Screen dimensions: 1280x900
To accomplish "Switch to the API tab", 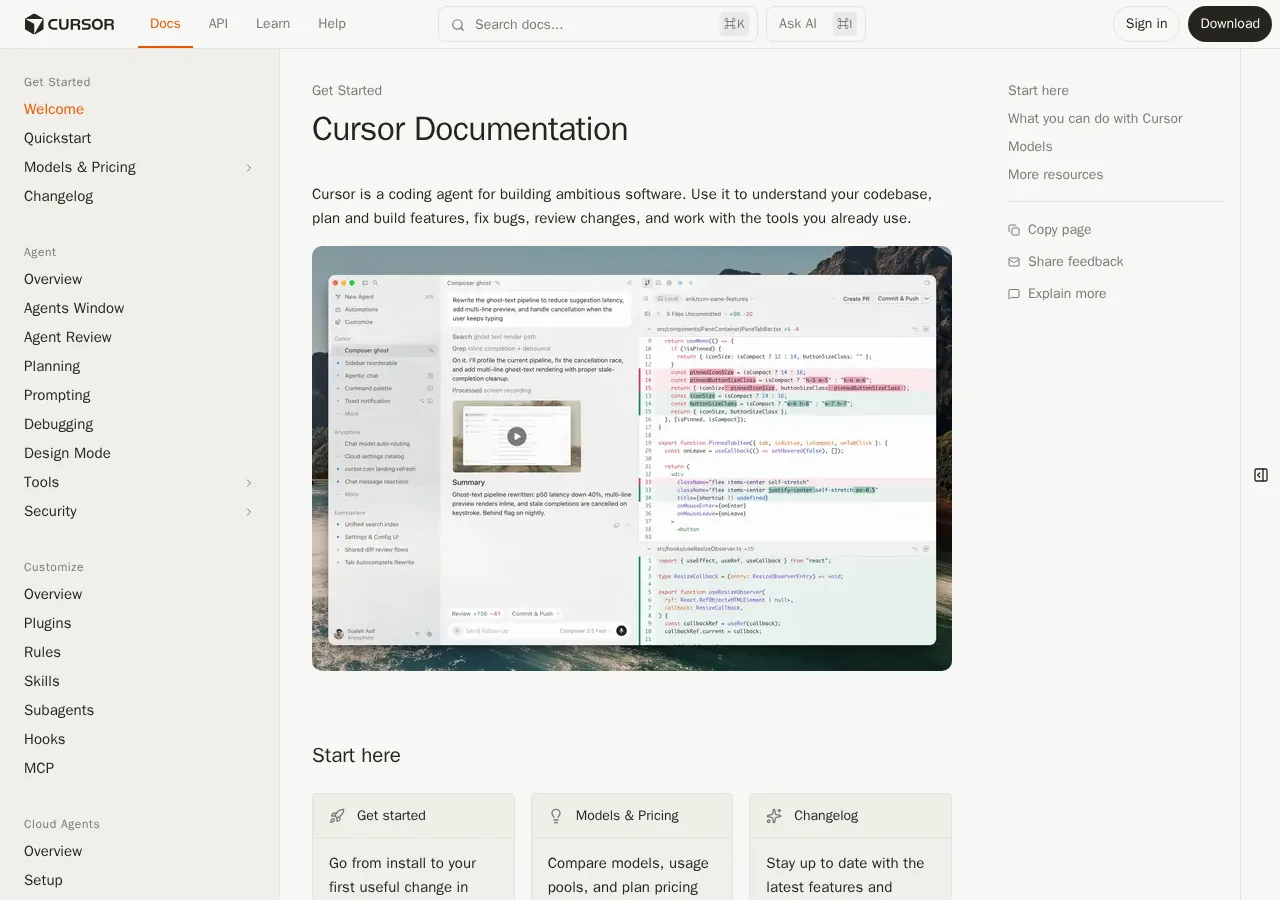I will (x=218, y=24).
